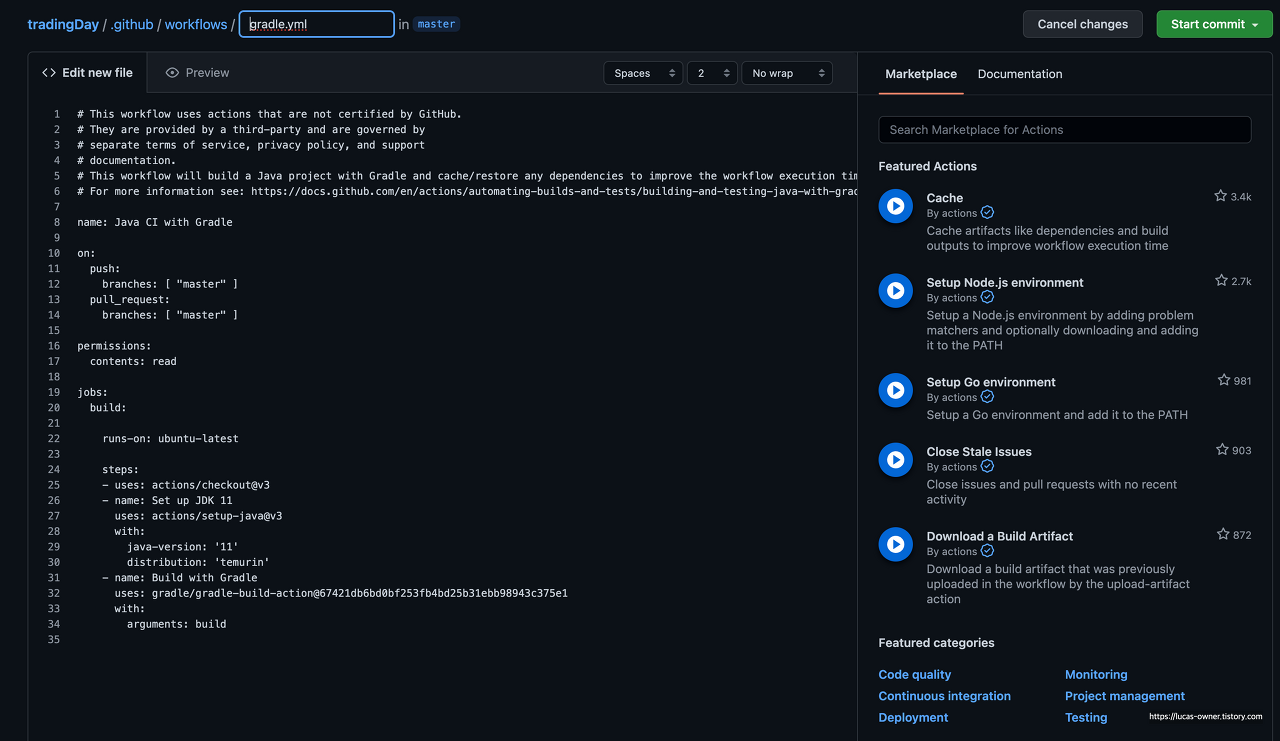Open the tradingDay repository breadcrumb link
The height and width of the screenshot is (741, 1280).
63,24
